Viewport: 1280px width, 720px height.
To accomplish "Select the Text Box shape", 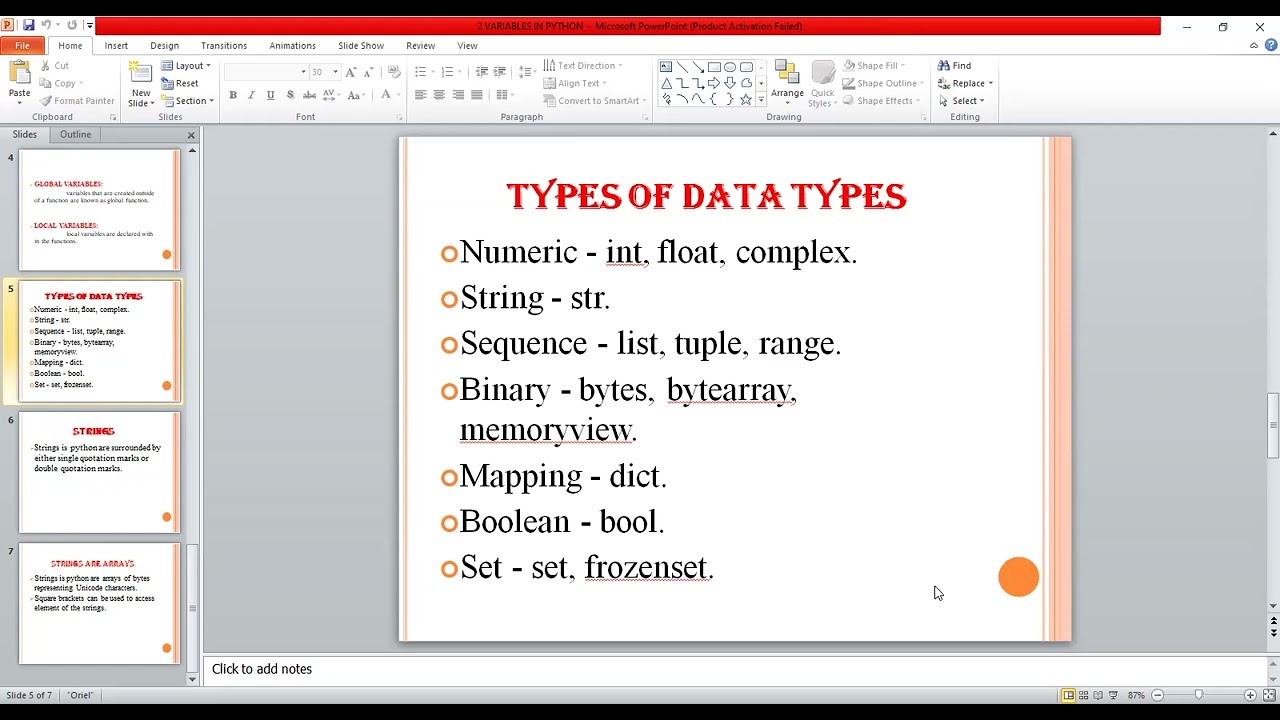I will click(666, 67).
